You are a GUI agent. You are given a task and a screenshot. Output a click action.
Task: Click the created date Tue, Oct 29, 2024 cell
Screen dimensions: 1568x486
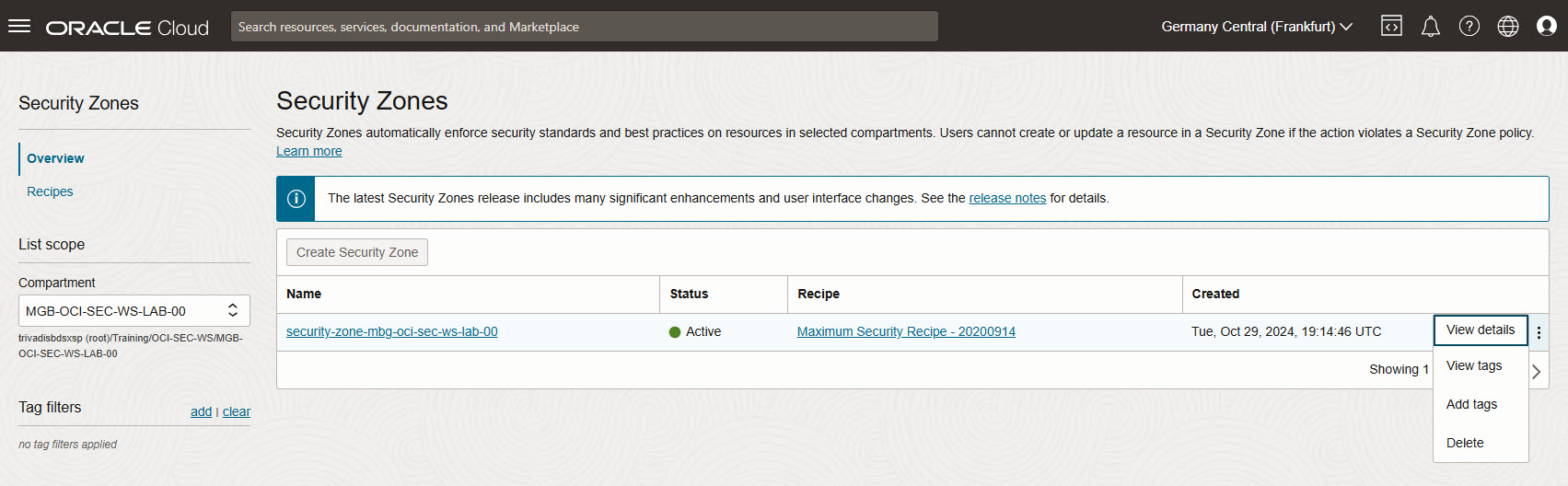[x=1286, y=331]
